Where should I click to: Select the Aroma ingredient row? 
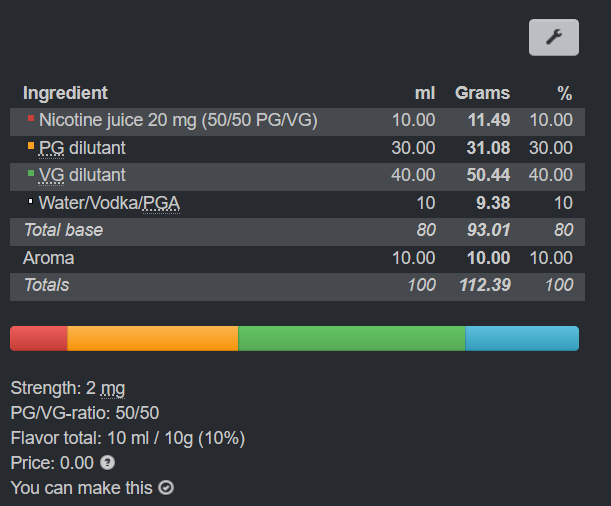297,259
